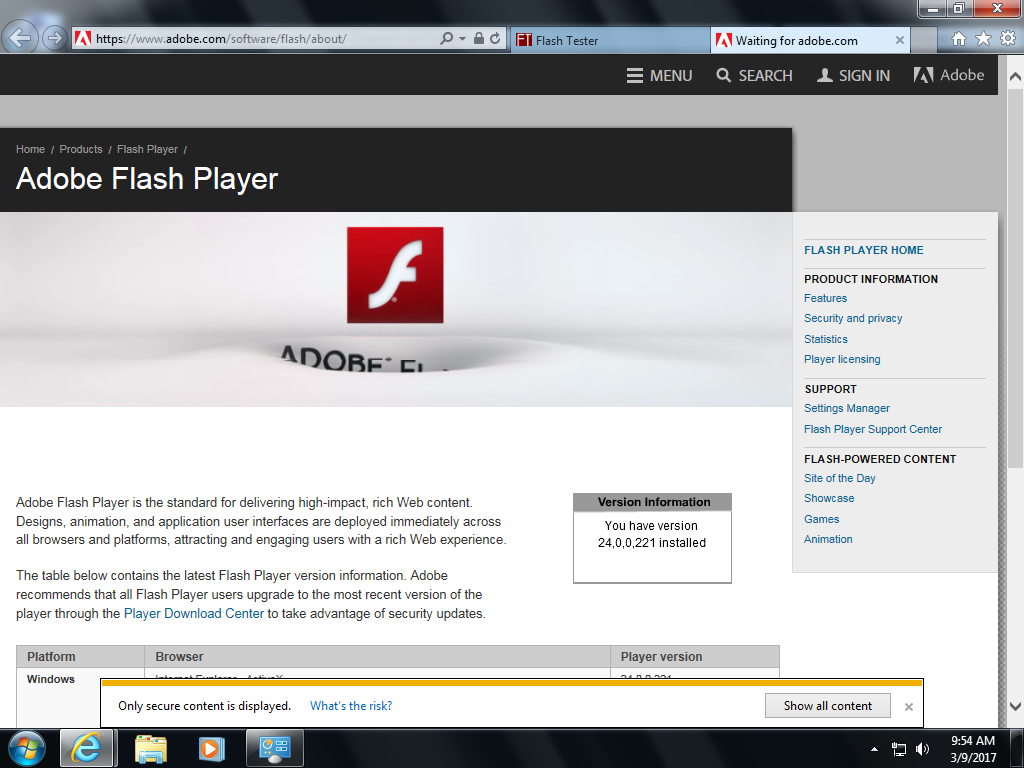This screenshot has height=768, width=1024.
Task: Click the Version Information box text
Action: 652,534
